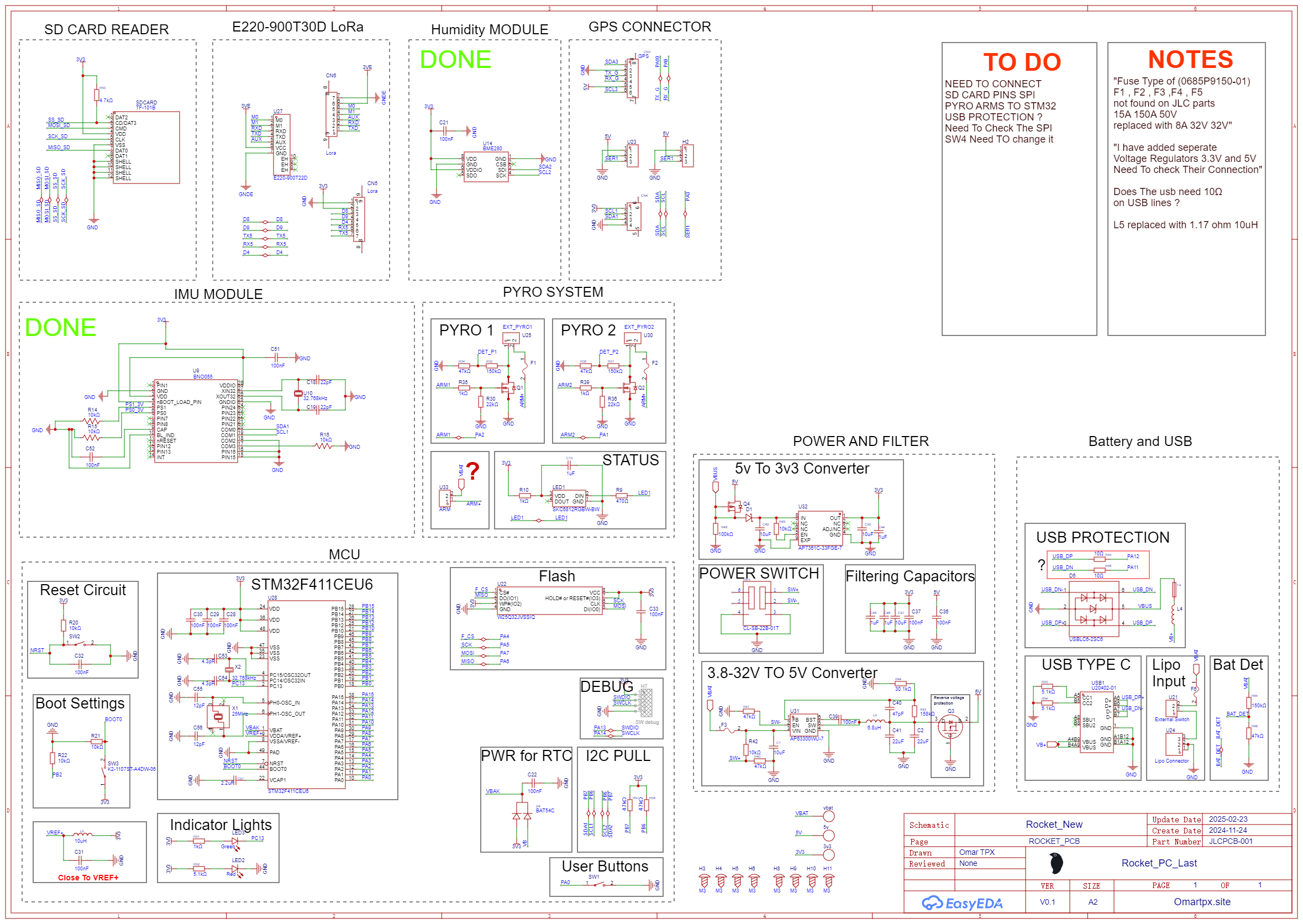Select the AP7361C-33FGE-7 regulator body
The image size is (1303, 924).
coord(821,529)
